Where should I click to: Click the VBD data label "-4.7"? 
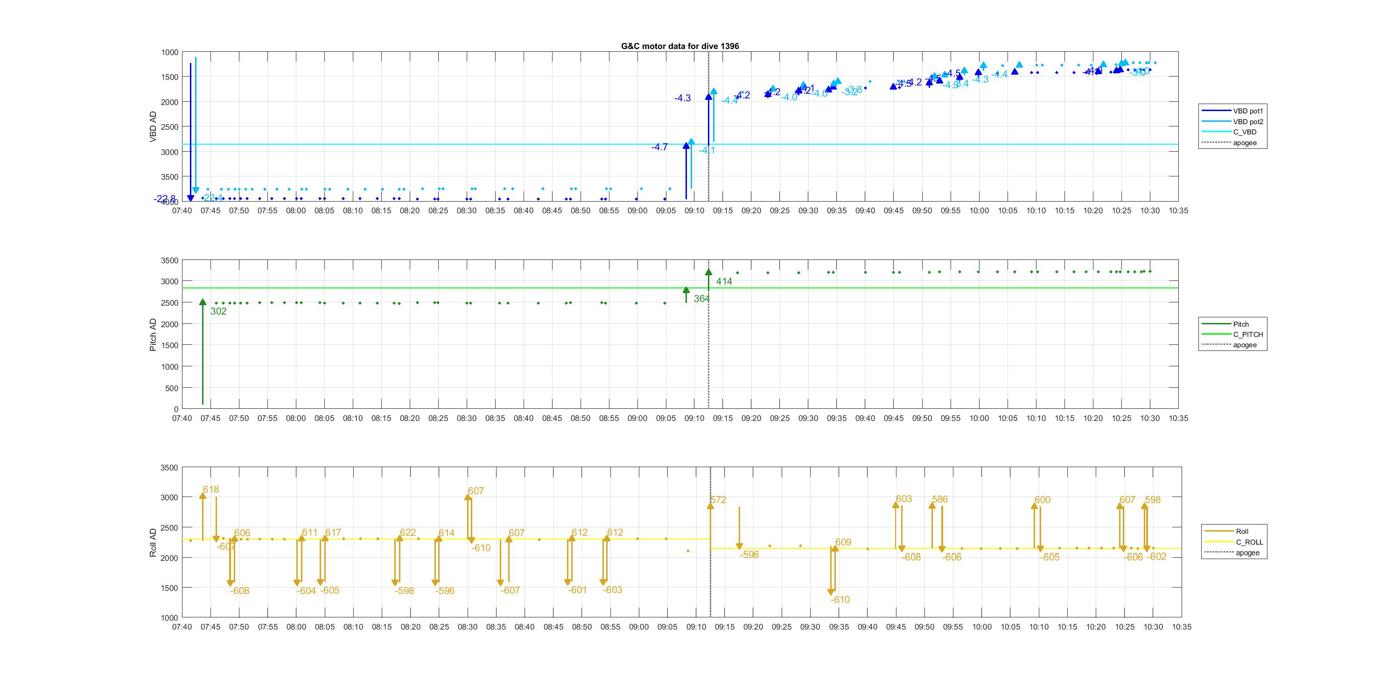click(659, 147)
